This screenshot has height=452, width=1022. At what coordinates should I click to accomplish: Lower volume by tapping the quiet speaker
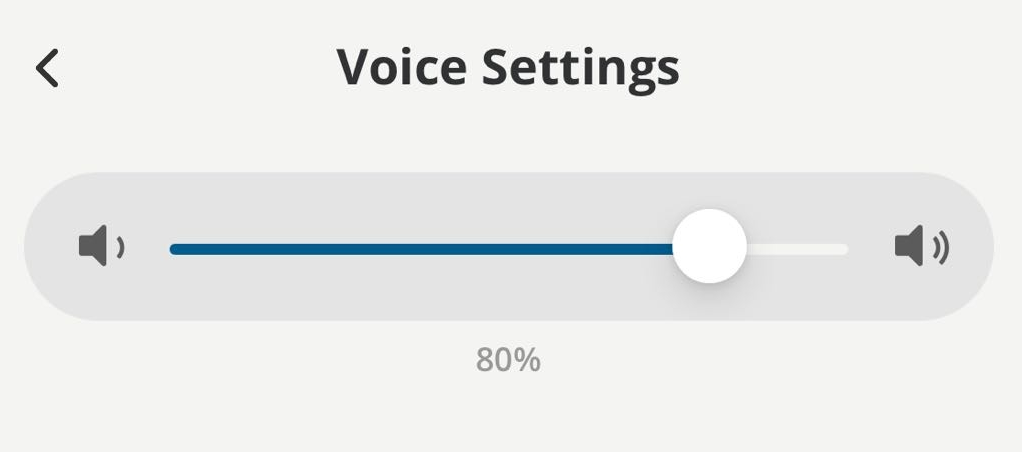100,246
